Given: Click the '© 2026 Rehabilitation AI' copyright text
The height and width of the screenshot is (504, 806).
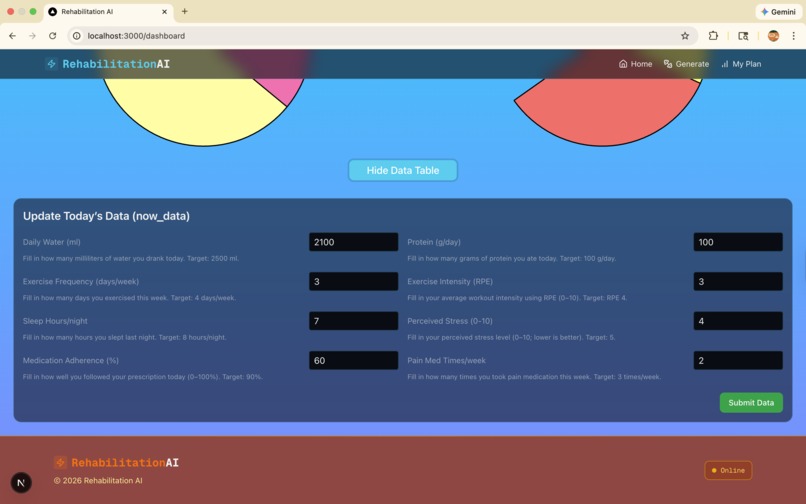Looking at the screenshot, I should [x=98, y=481].
